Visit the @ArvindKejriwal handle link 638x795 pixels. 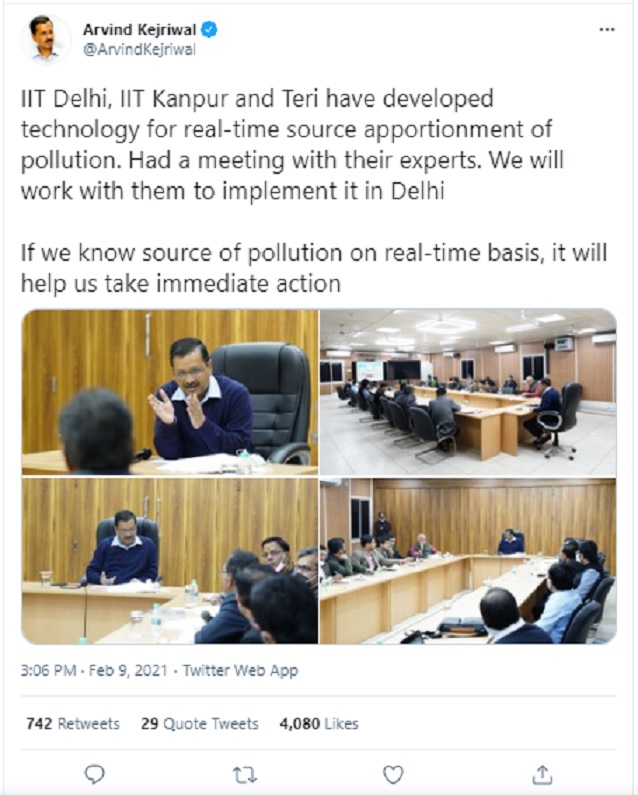(x=139, y=50)
